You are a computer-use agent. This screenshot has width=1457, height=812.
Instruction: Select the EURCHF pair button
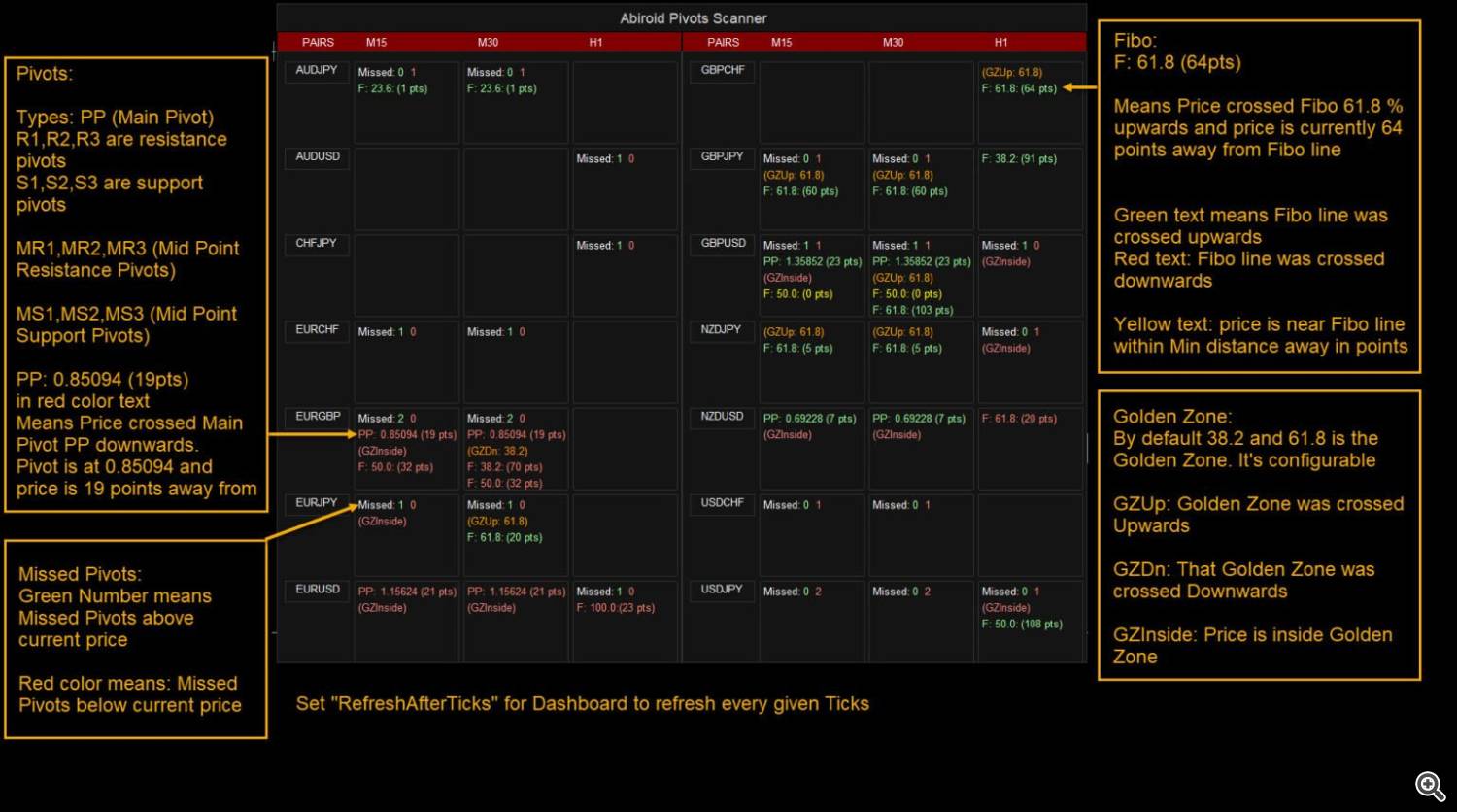coord(317,330)
